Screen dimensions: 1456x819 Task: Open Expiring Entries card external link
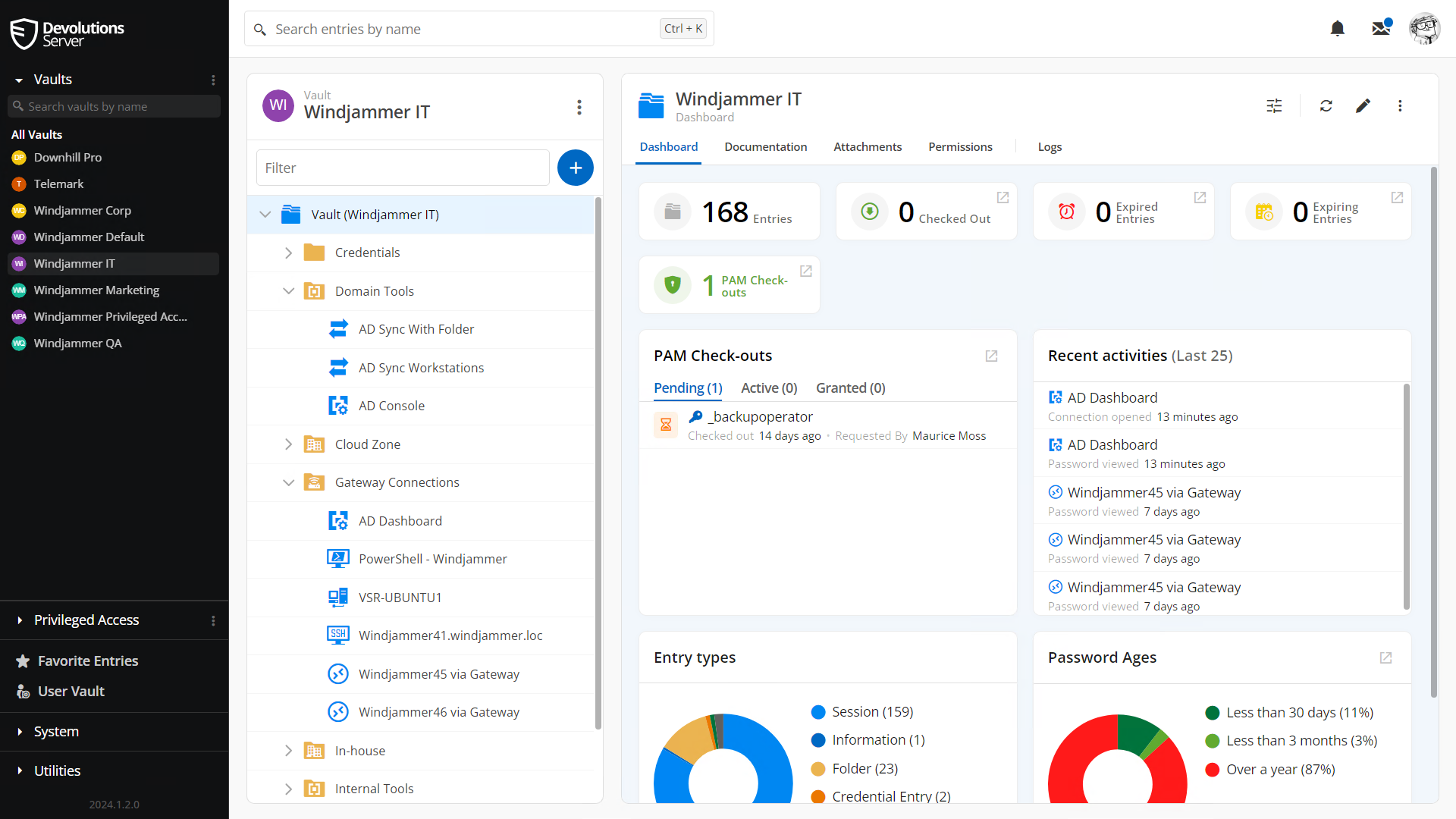(1397, 197)
